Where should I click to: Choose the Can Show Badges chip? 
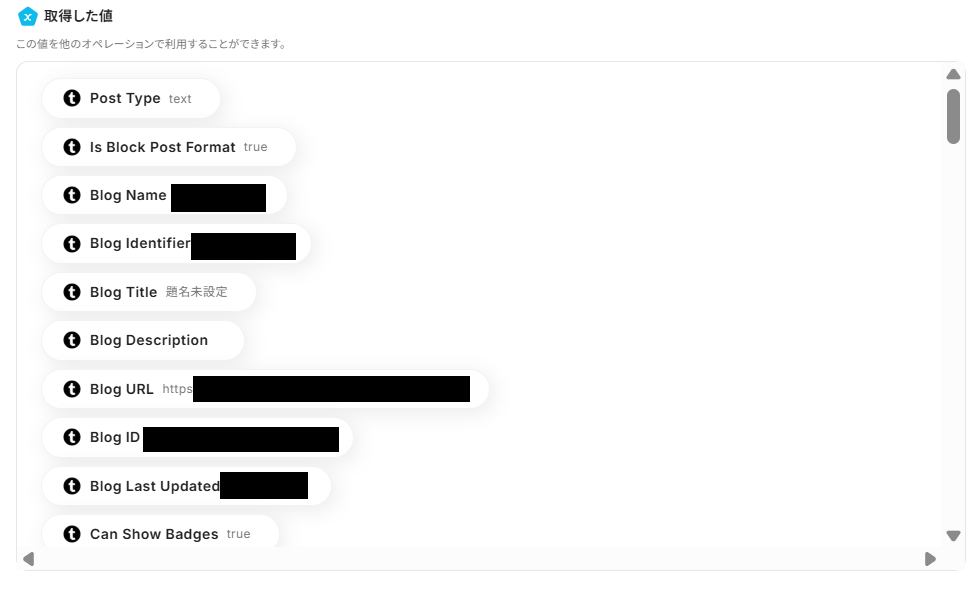coord(160,532)
